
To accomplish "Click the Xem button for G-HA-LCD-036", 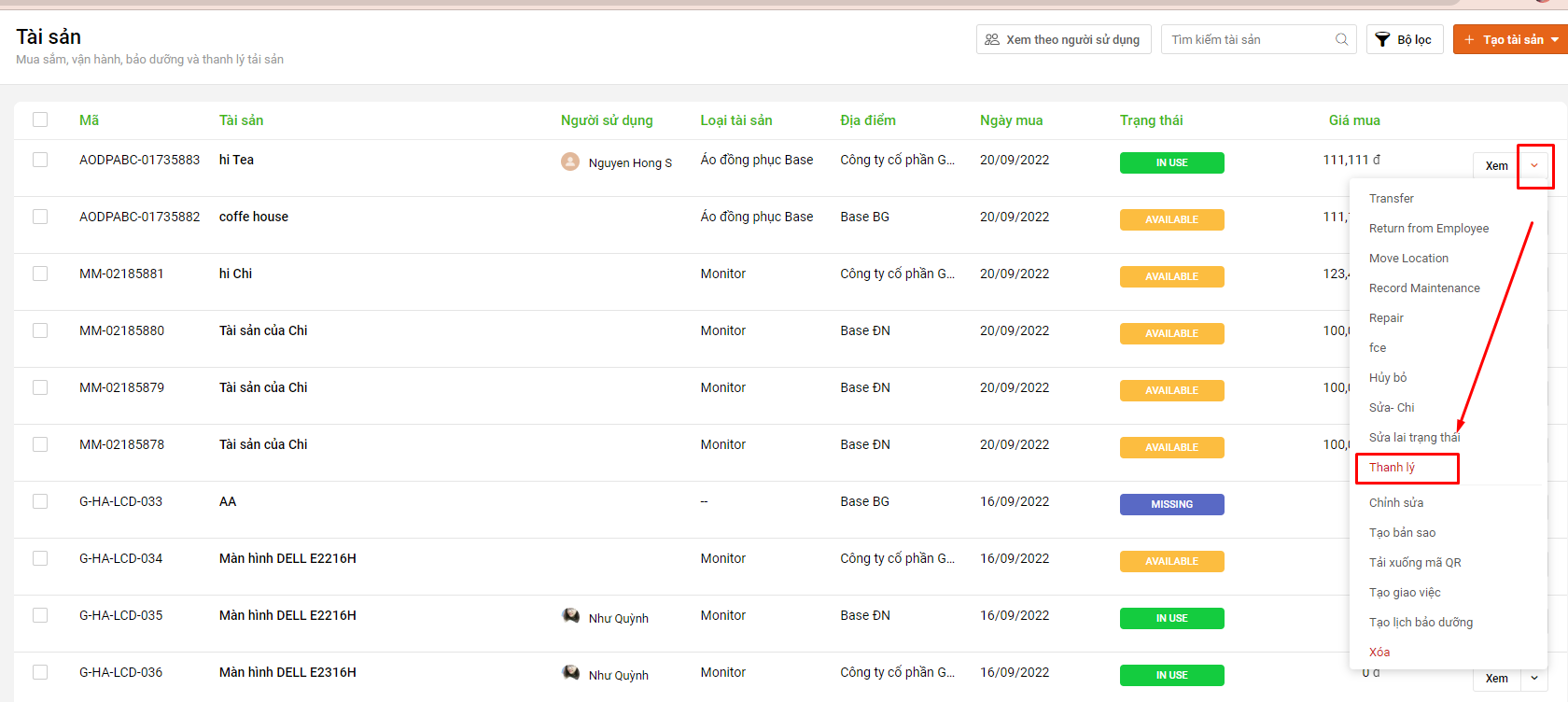I will (x=1497, y=678).
